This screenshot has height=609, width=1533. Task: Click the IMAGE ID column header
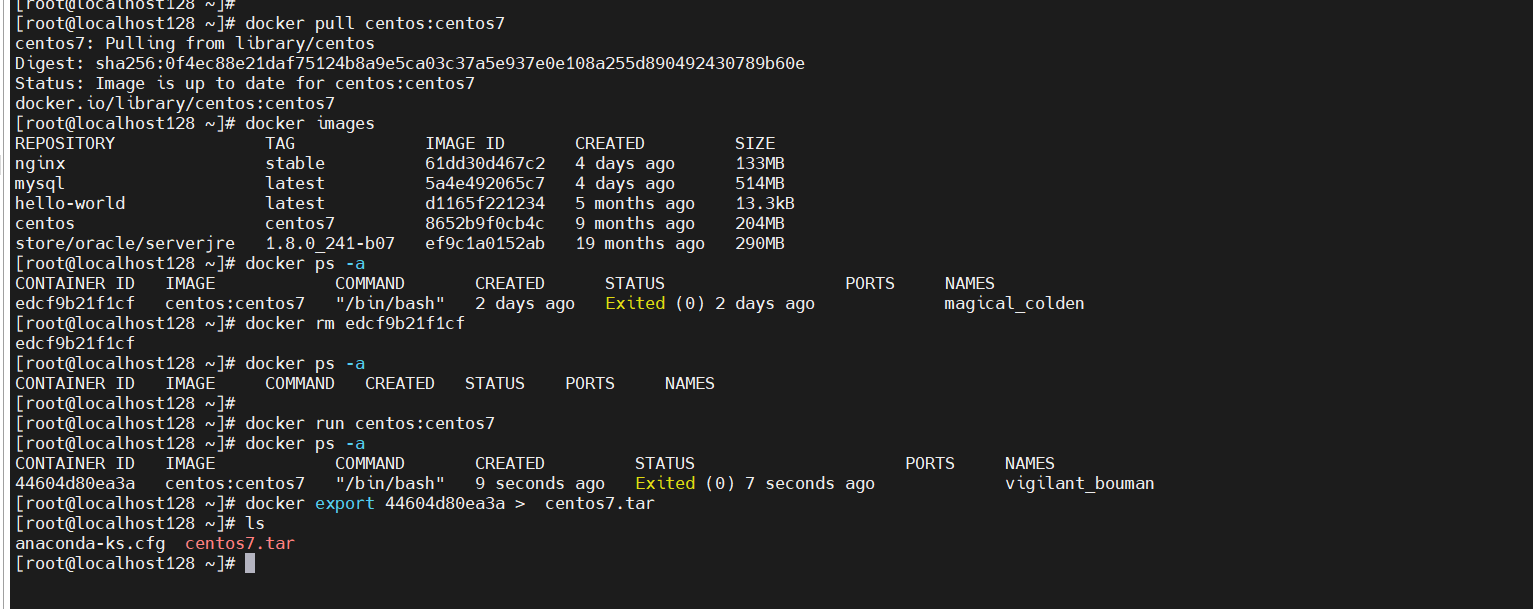[465, 143]
